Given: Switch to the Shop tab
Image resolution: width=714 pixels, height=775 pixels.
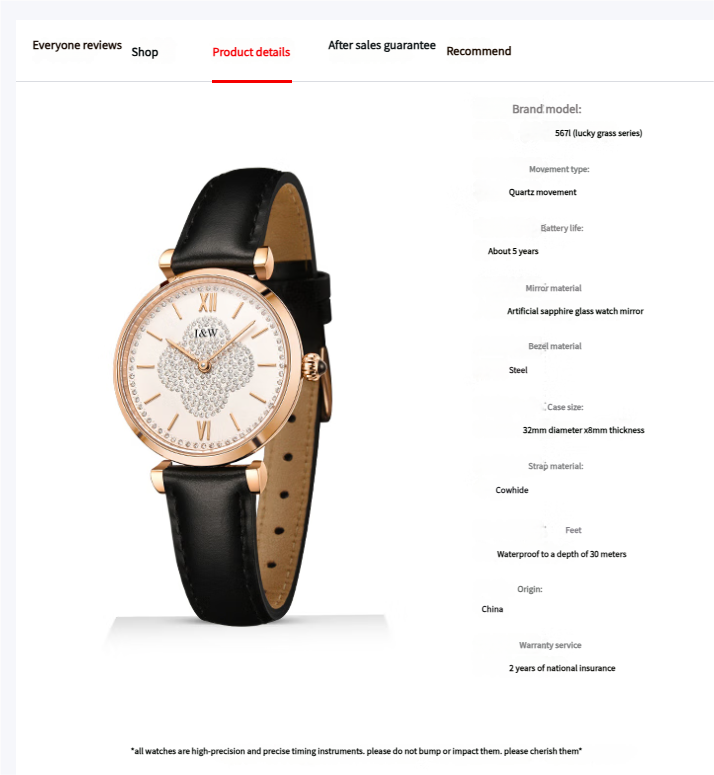Looking at the screenshot, I should coord(145,52).
